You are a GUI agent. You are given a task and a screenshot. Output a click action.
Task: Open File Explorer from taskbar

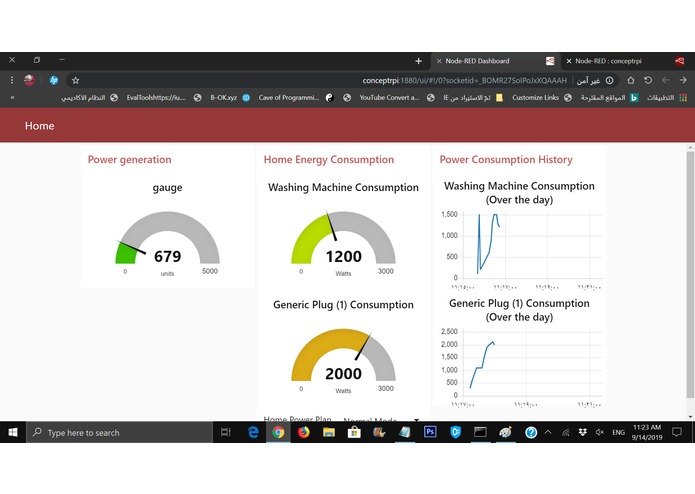[x=329, y=432]
